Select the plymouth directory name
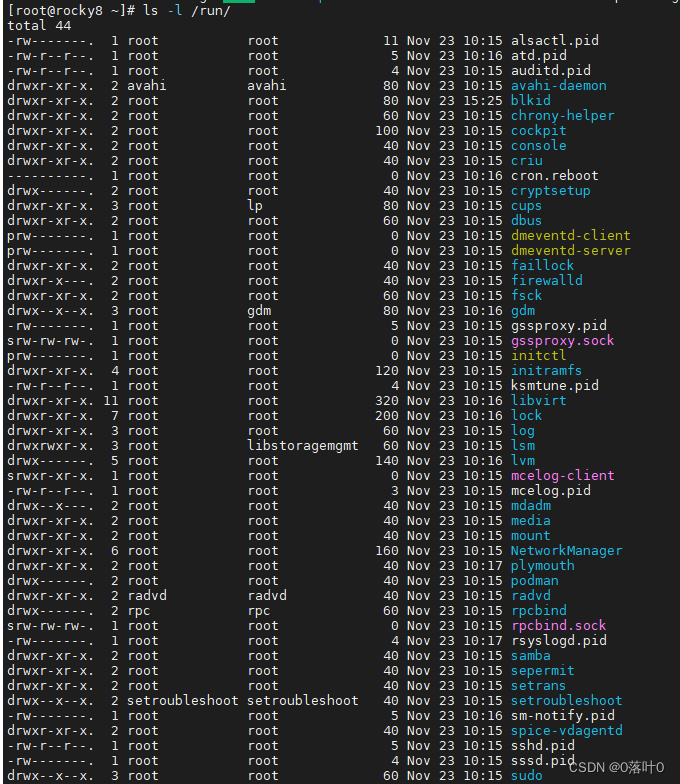 [x=542, y=566]
